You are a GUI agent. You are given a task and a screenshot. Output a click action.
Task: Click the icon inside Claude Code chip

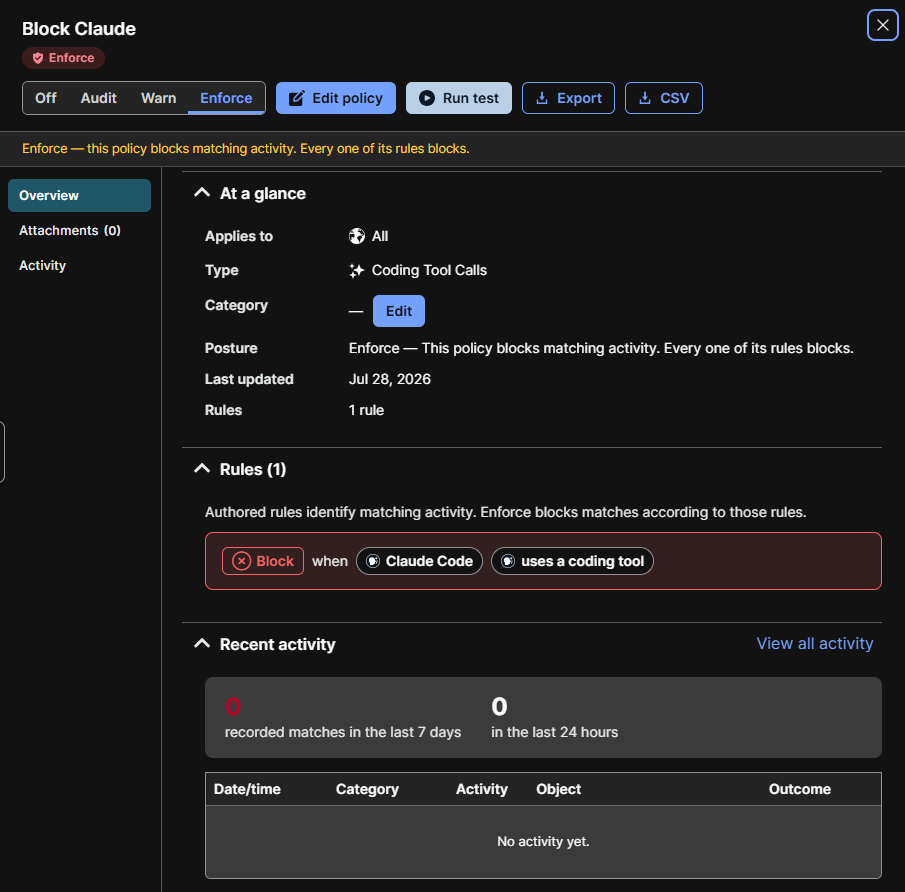[x=373, y=561]
